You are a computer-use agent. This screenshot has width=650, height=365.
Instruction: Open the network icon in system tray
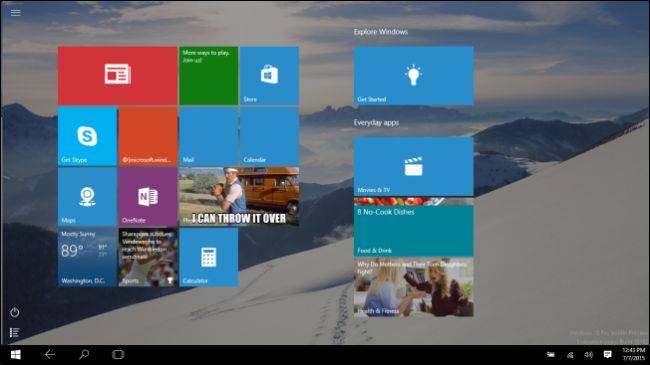click(570, 355)
